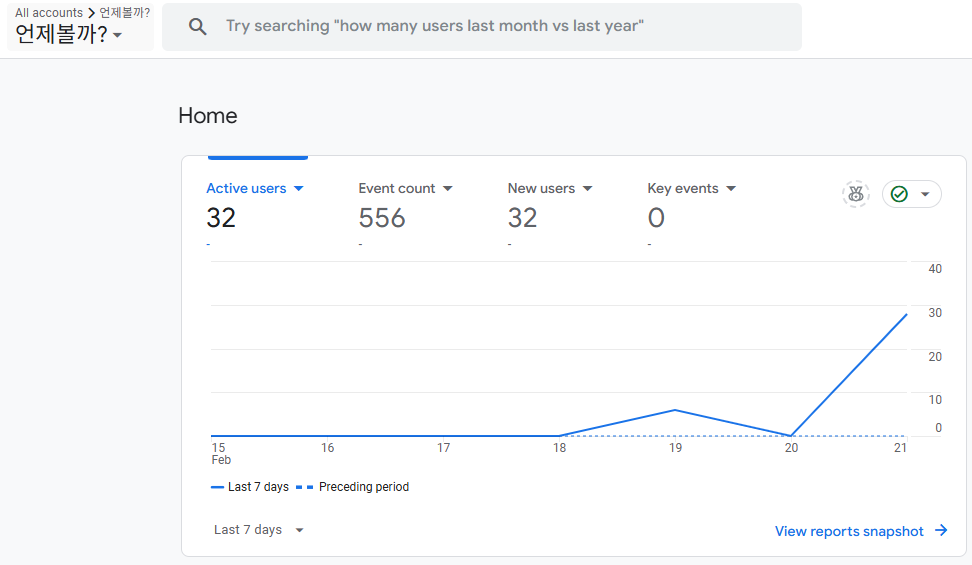Open the 언제볼까? property selector
Viewport: 972px width, 565px height.
(68, 34)
